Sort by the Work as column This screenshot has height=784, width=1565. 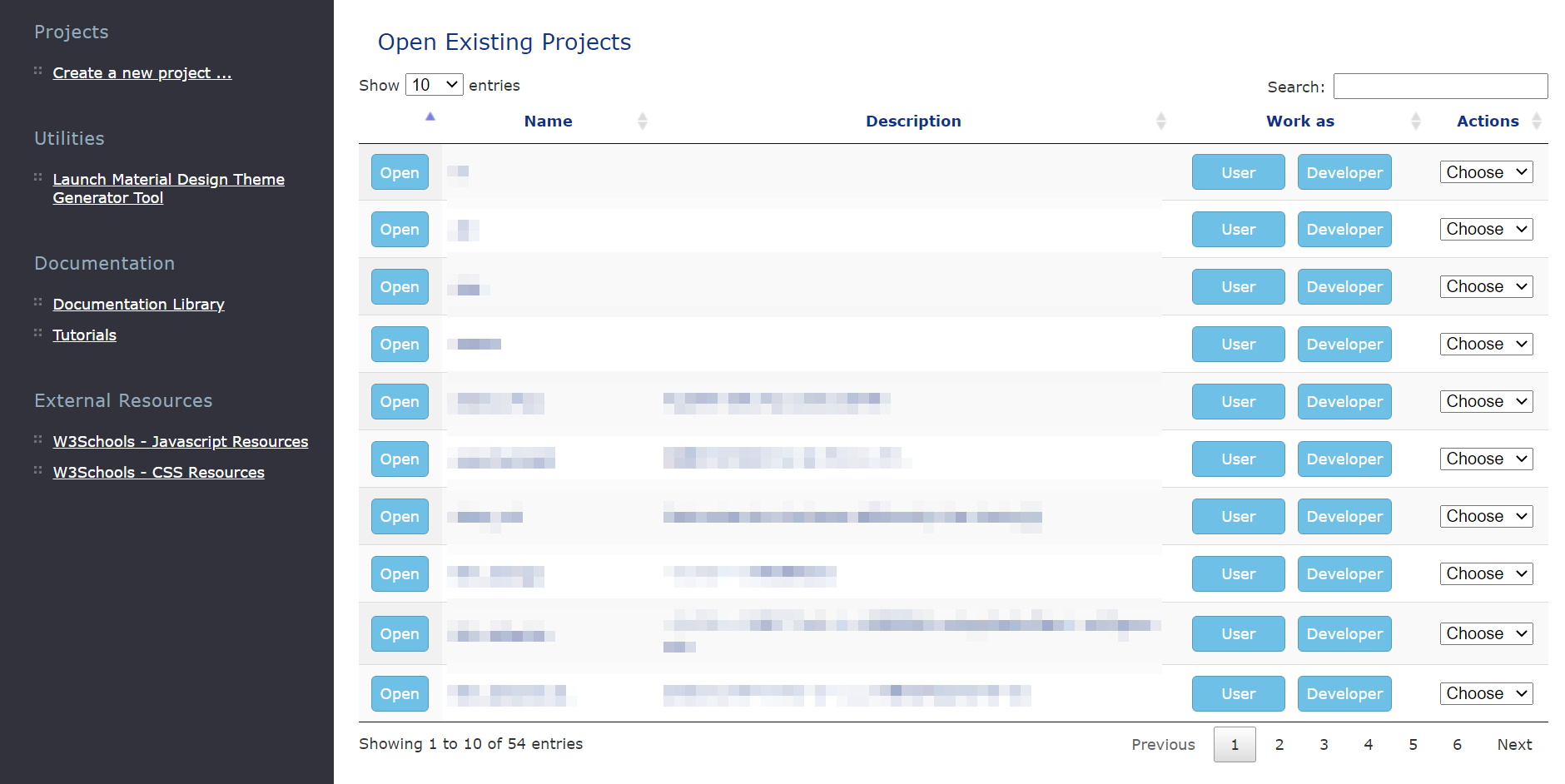(1415, 122)
